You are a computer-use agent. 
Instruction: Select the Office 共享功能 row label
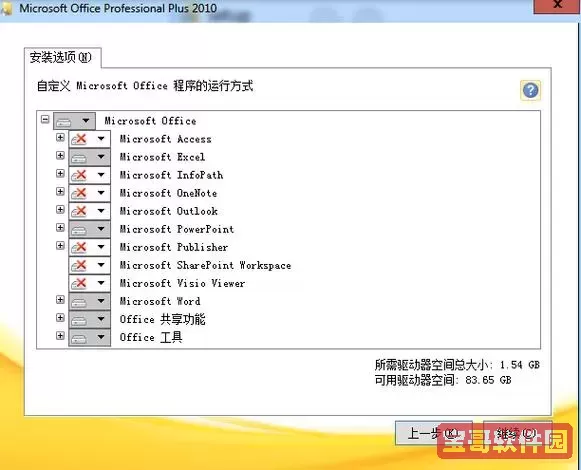(162, 320)
